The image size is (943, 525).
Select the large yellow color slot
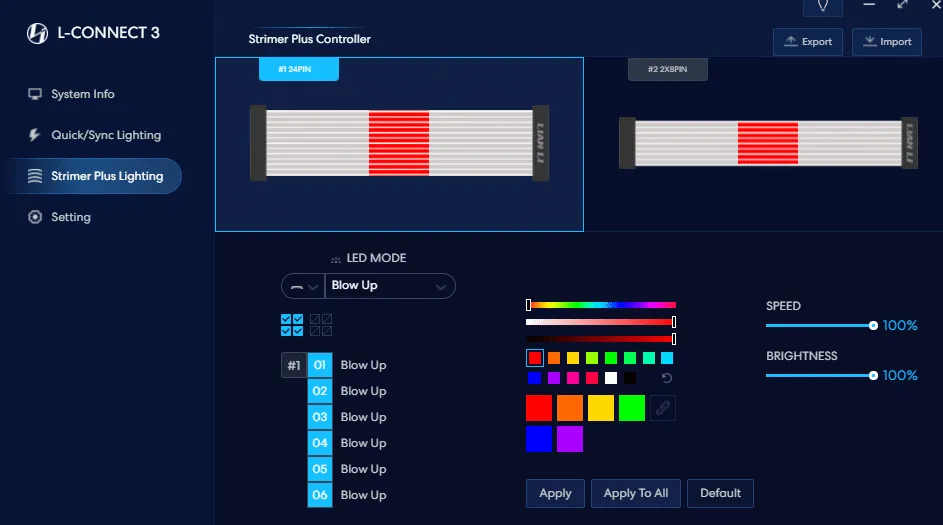point(601,408)
